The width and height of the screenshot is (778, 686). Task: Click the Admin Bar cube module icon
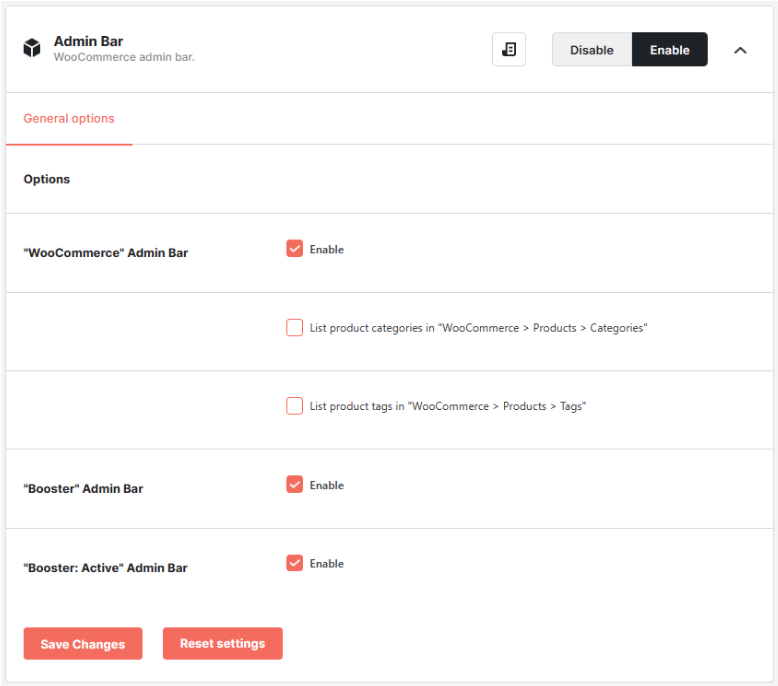pyautogui.click(x=32, y=48)
